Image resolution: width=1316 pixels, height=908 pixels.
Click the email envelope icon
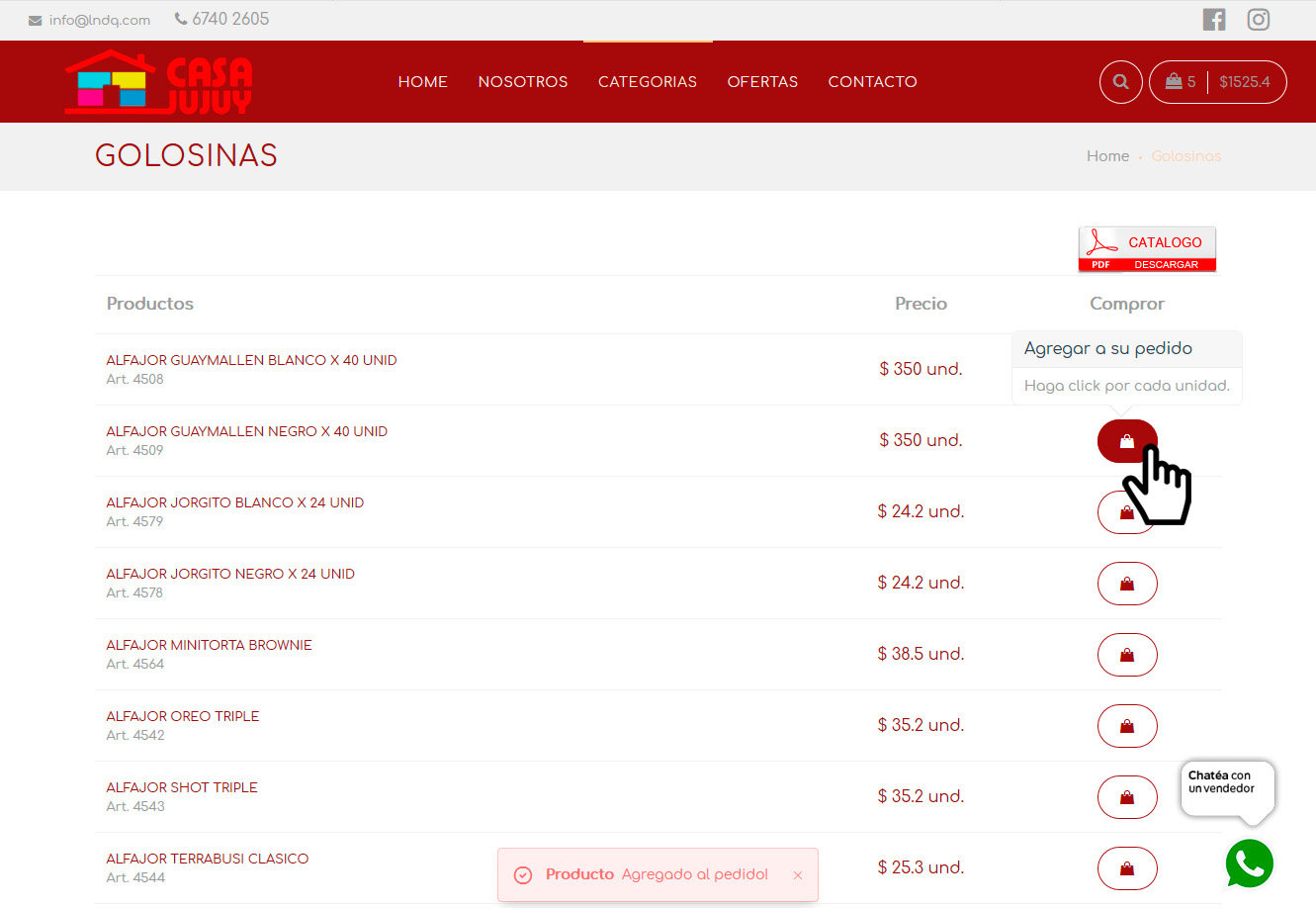(36, 20)
